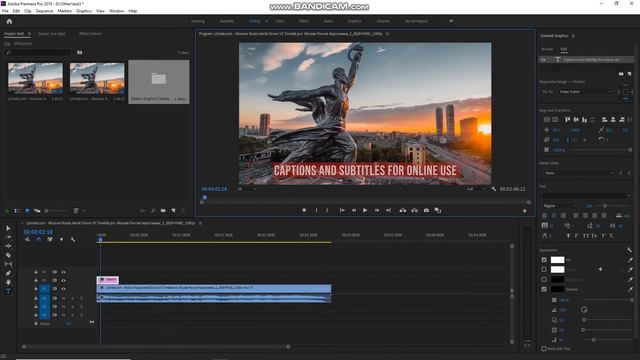
Task: Switch the Project panel to icon view
Action: coord(27,211)
